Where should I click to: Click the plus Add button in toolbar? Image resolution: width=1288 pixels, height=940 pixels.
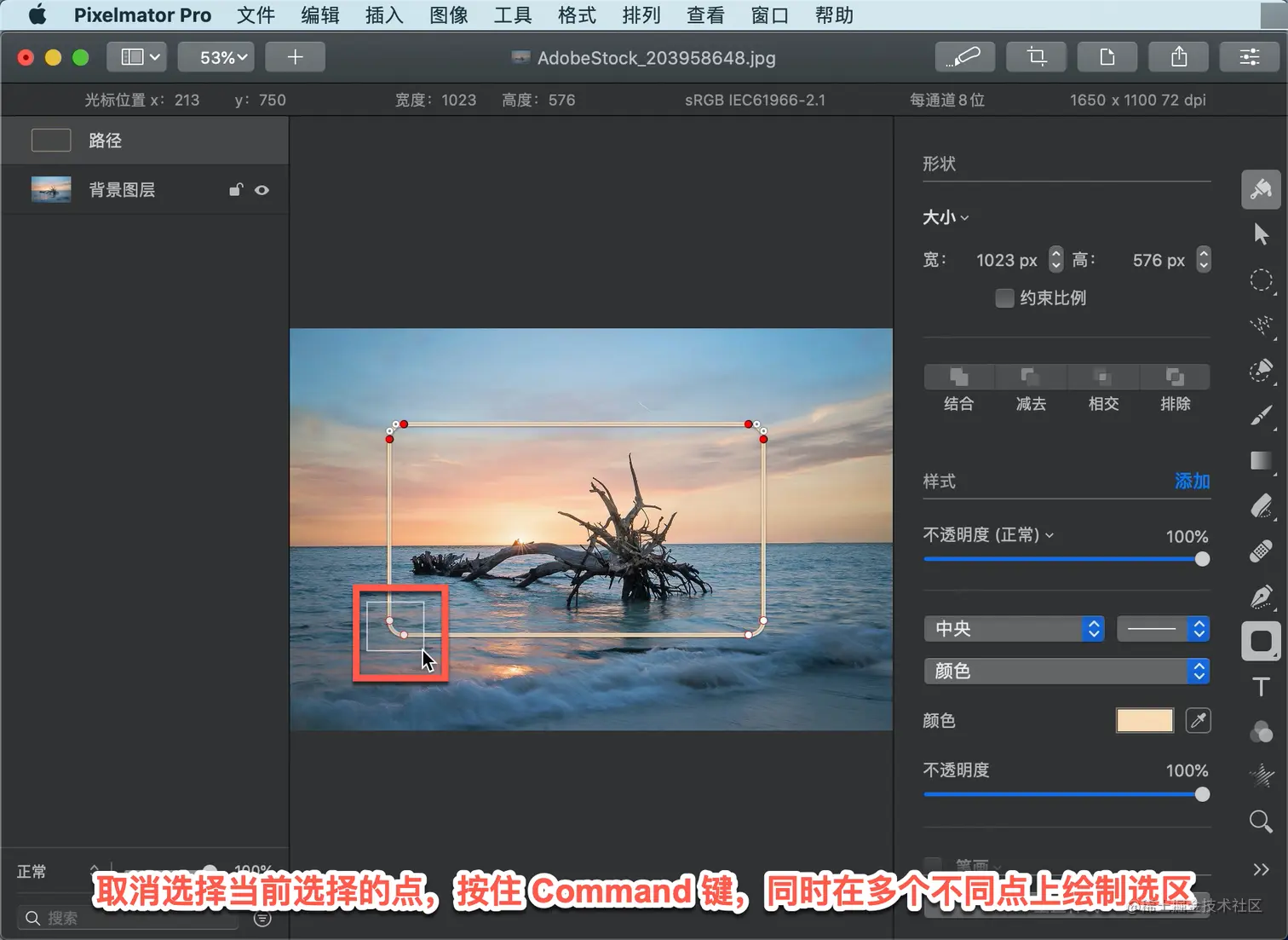(295, 57)
